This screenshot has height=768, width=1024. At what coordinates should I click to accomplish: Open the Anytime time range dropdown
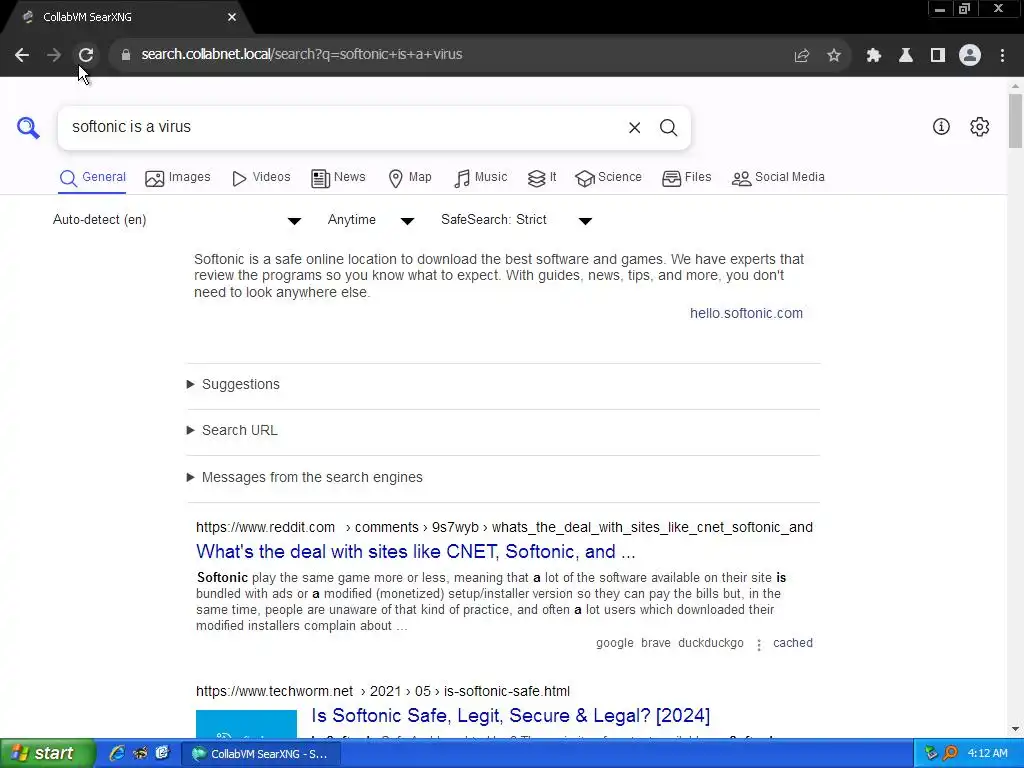(x=371, y=220)
